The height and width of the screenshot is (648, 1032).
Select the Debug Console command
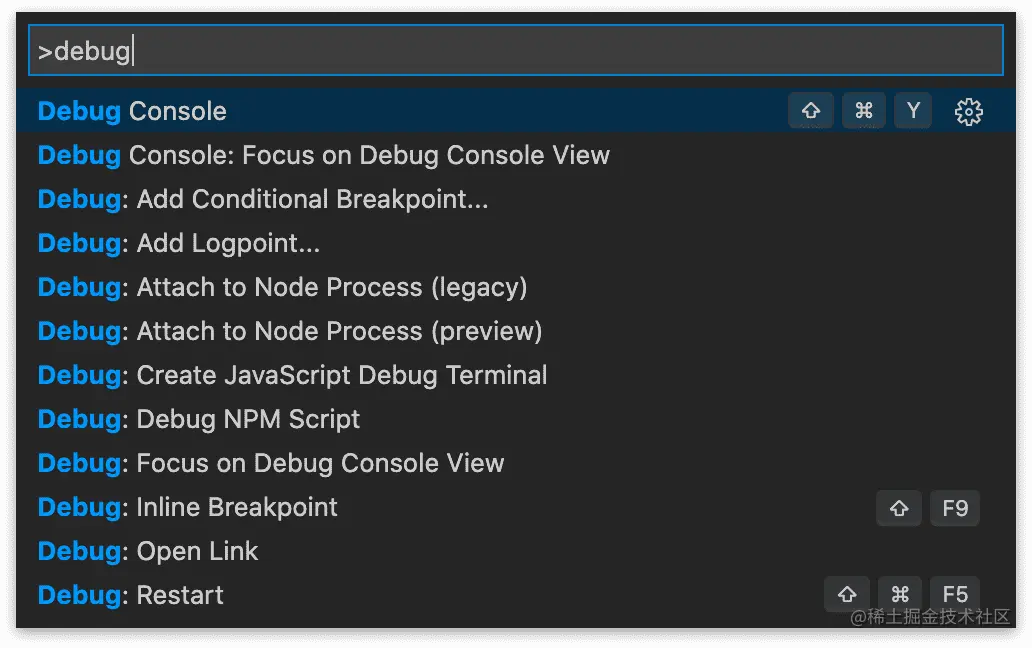pos(132,111)
